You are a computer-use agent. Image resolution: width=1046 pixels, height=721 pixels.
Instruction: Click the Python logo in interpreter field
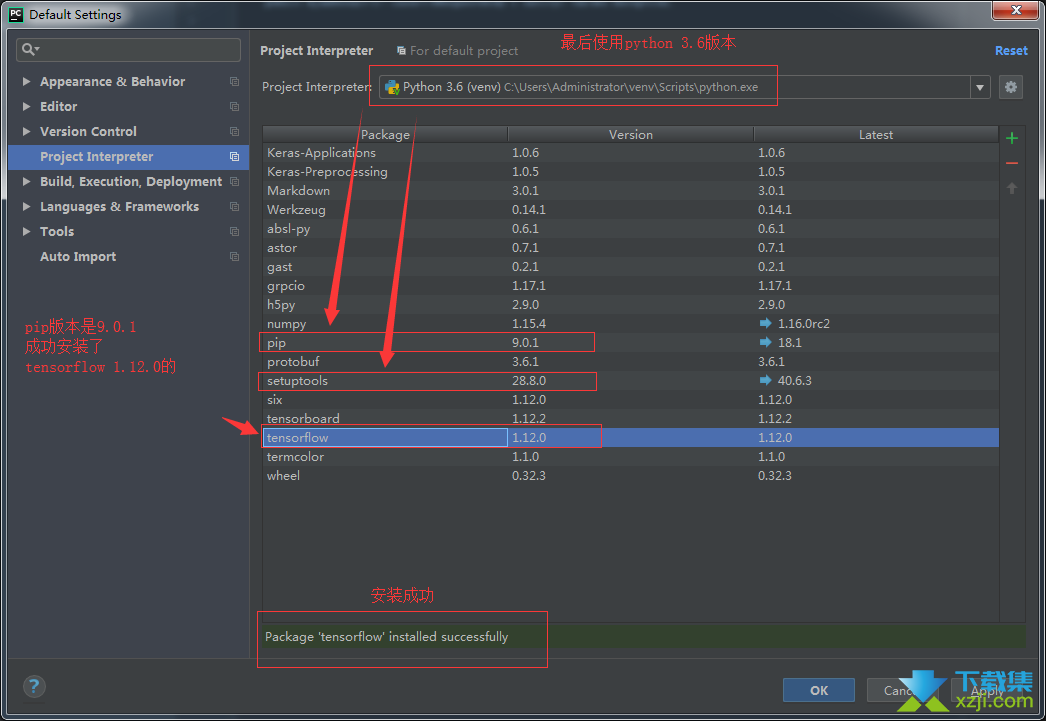(x=392, y=87)
